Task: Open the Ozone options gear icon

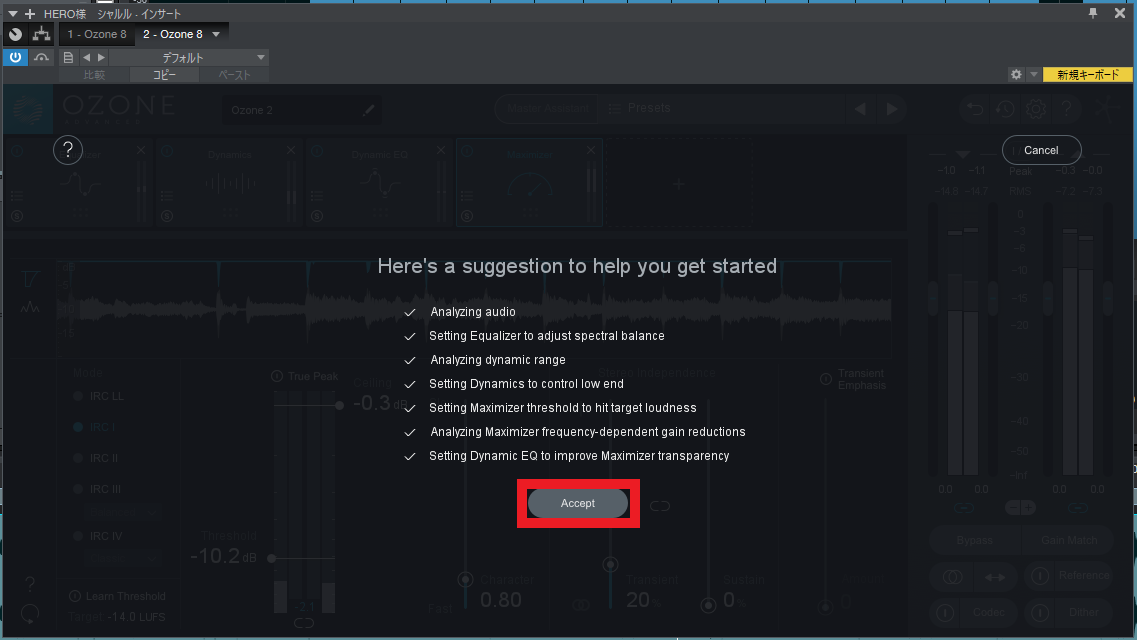Action: (x=1035, y=109)
